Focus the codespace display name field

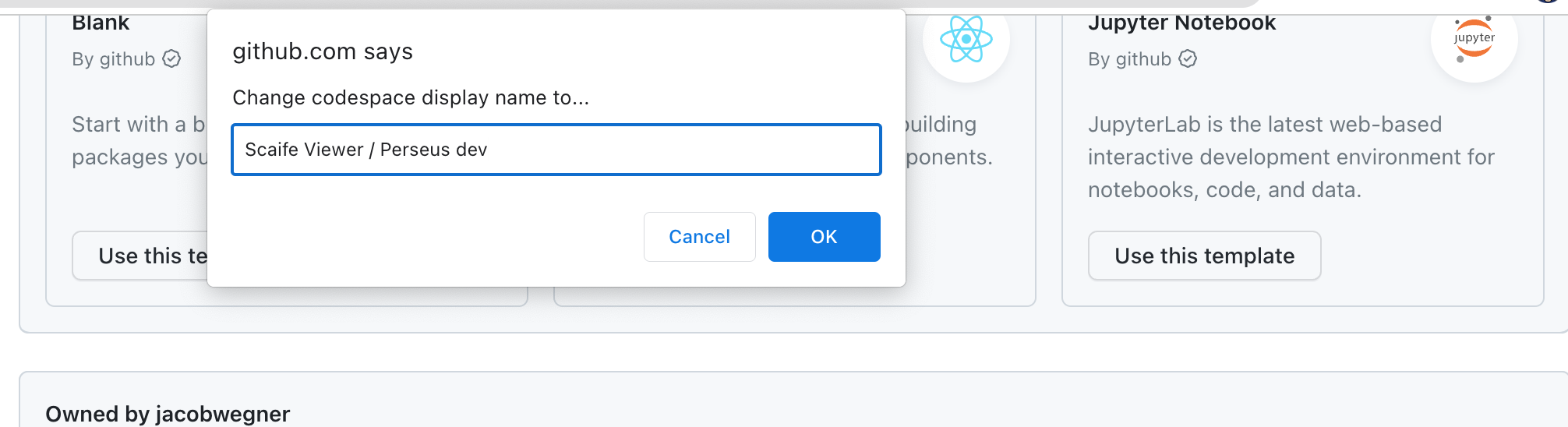pos(556,150)
